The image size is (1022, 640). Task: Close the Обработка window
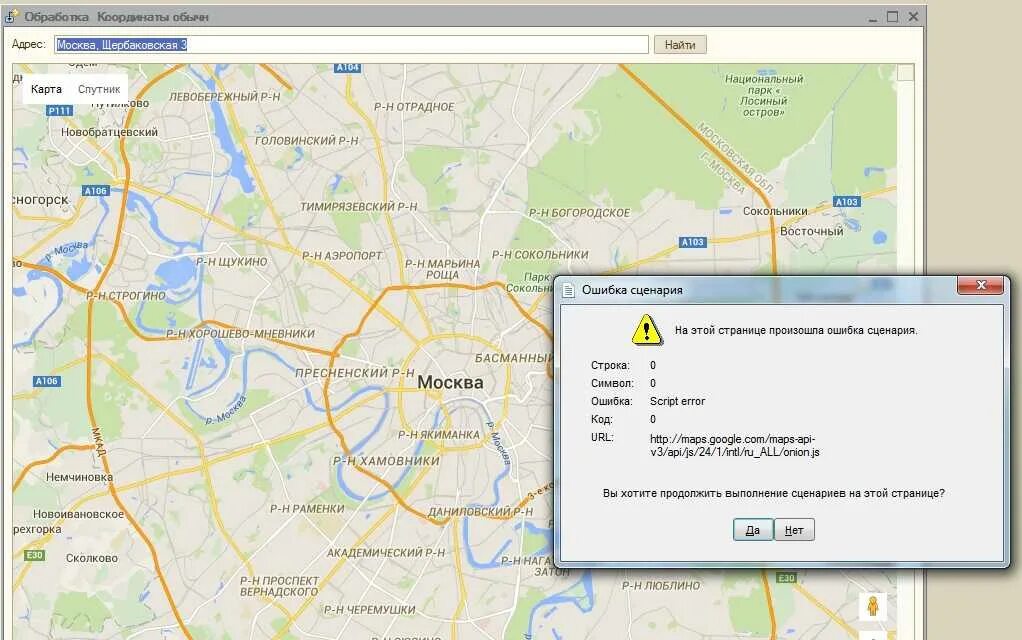[913, 17]
